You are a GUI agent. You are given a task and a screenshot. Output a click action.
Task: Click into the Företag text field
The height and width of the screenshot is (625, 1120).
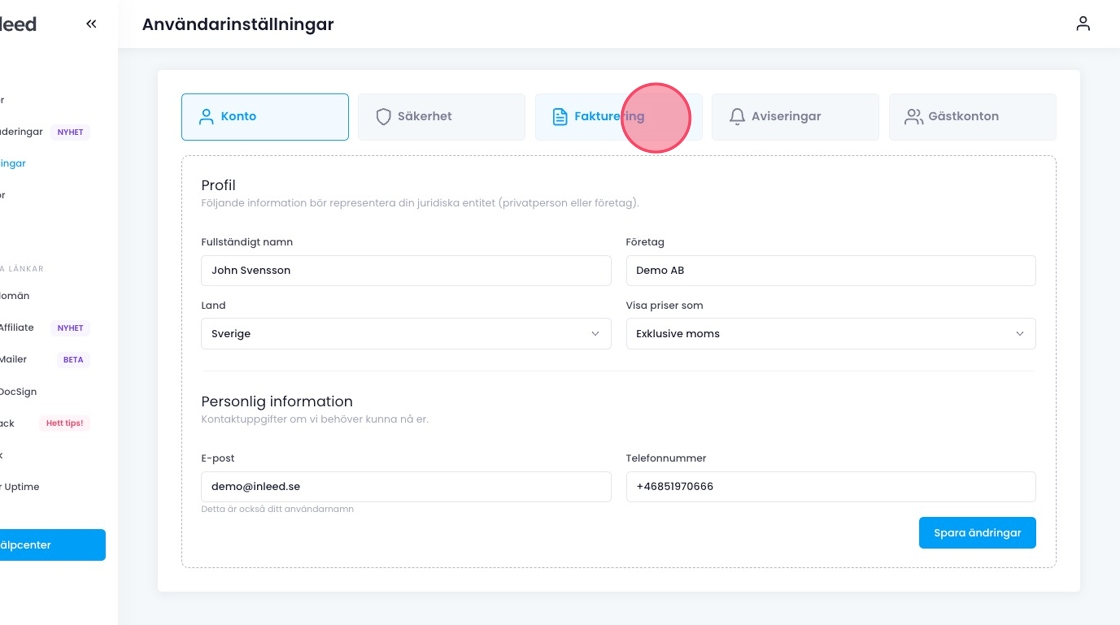830,270
